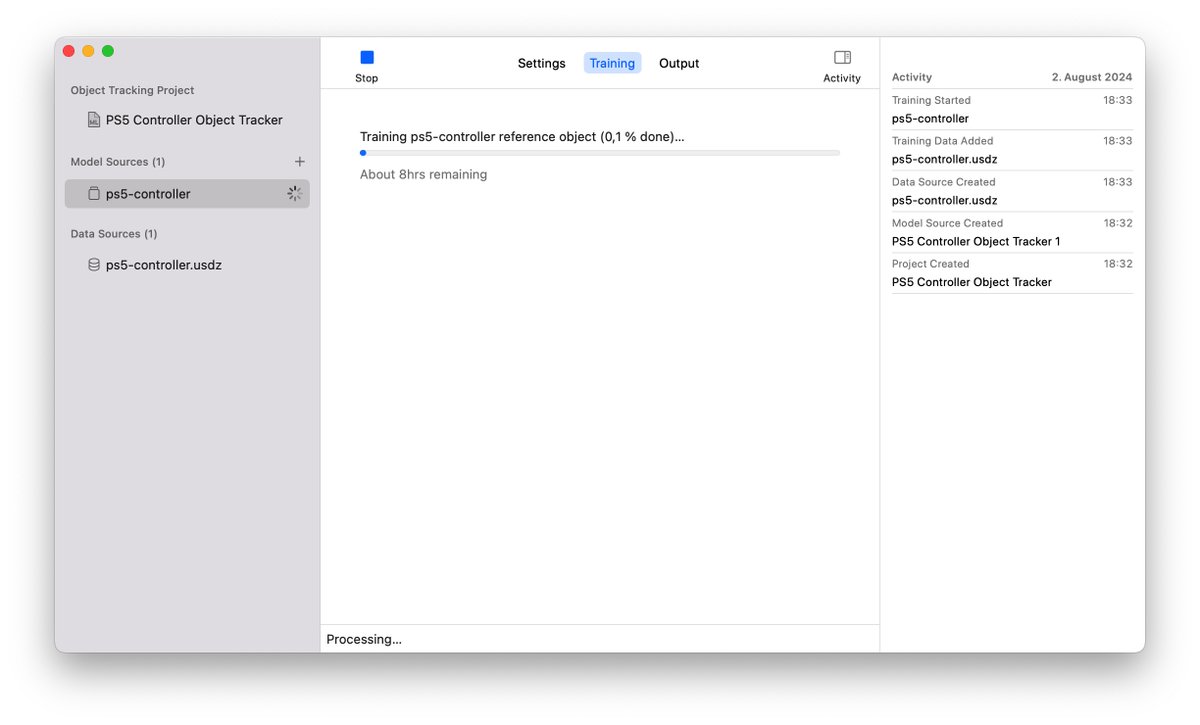Click the 'Activity' panel heading
This screenshot has height=725, width=1200.
(x=912, y=77)
